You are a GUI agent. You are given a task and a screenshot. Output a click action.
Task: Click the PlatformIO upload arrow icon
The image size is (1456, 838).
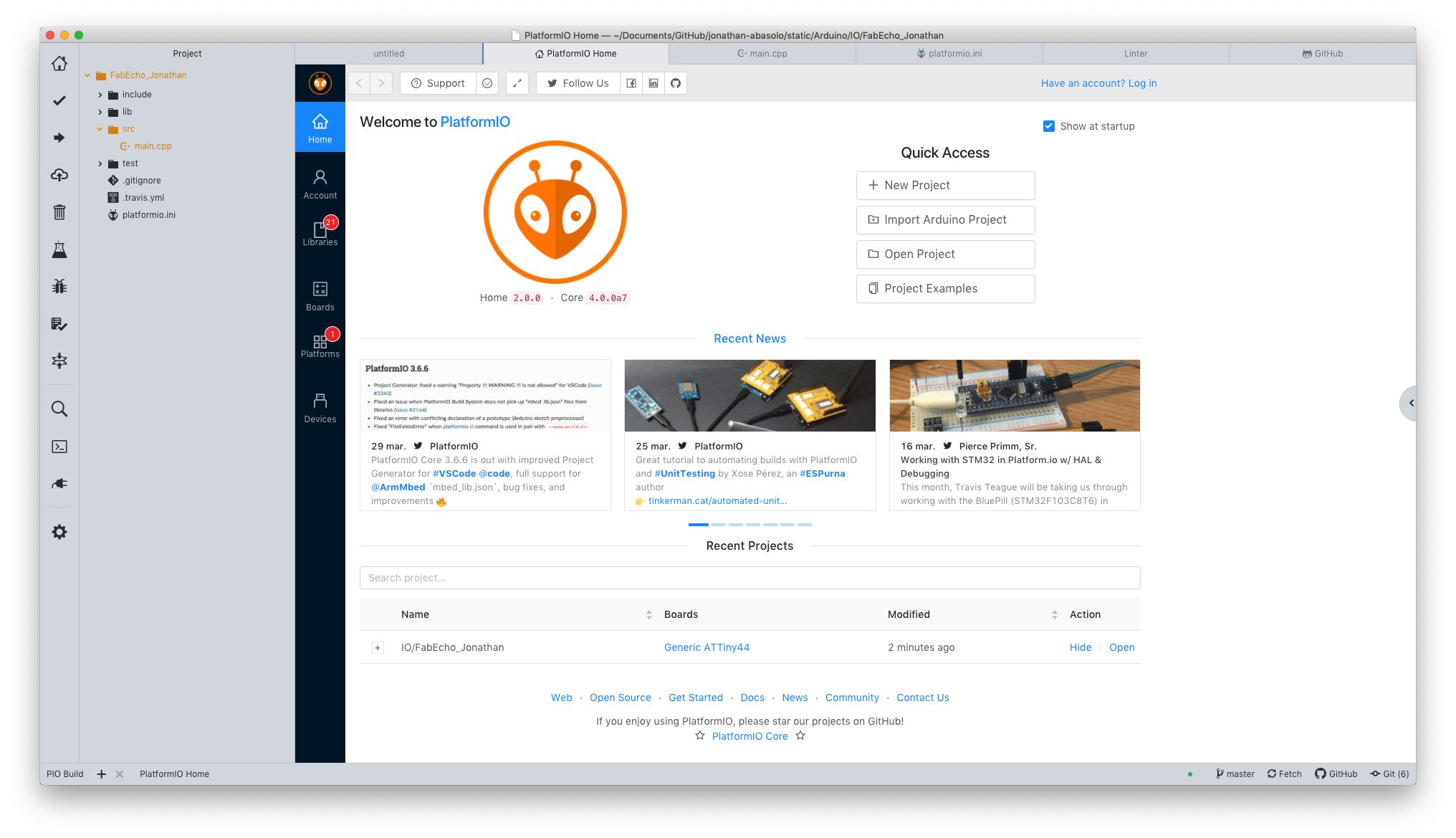click(59, 138)
